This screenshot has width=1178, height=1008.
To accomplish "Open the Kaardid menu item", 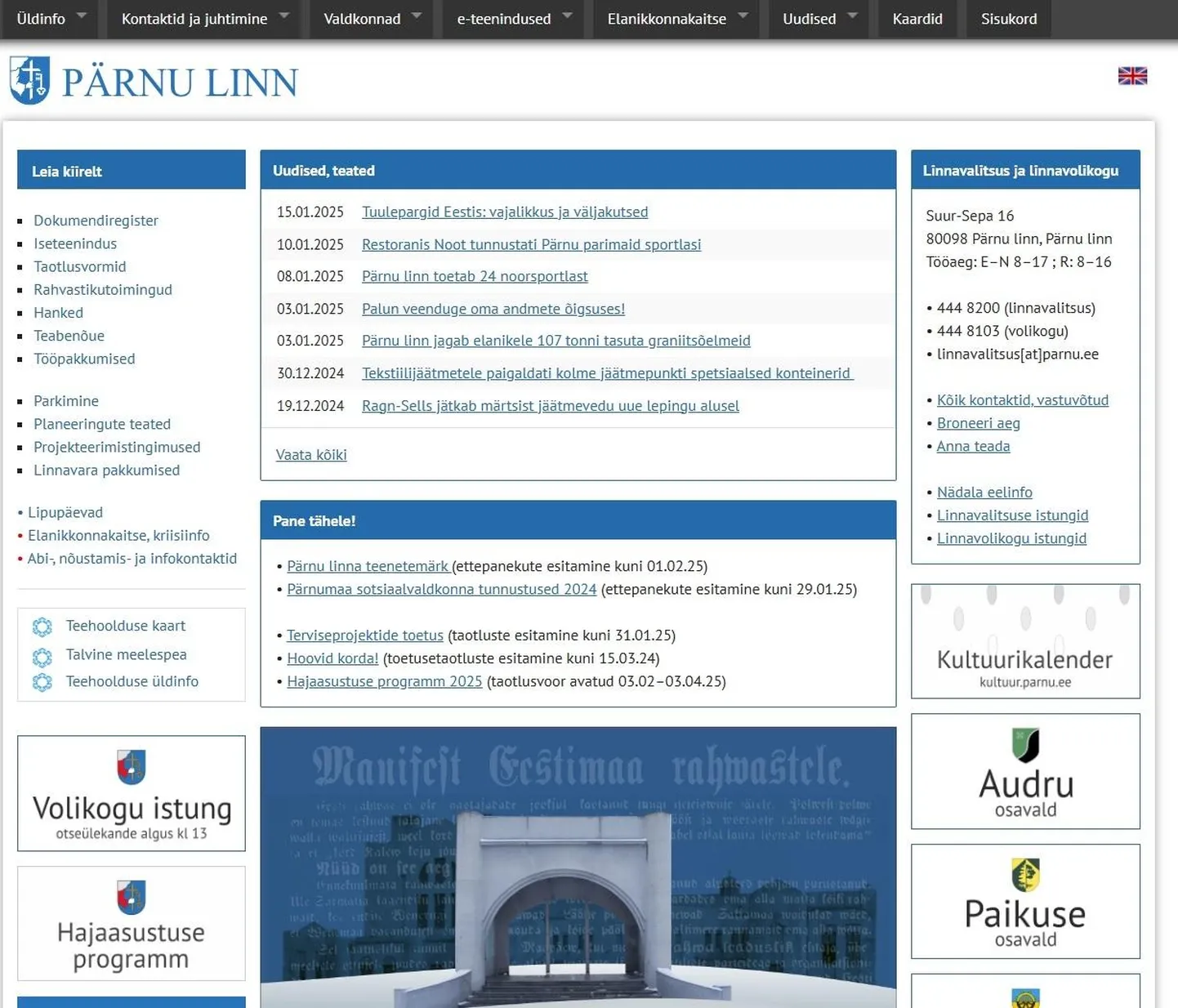I will click(917, 19).
